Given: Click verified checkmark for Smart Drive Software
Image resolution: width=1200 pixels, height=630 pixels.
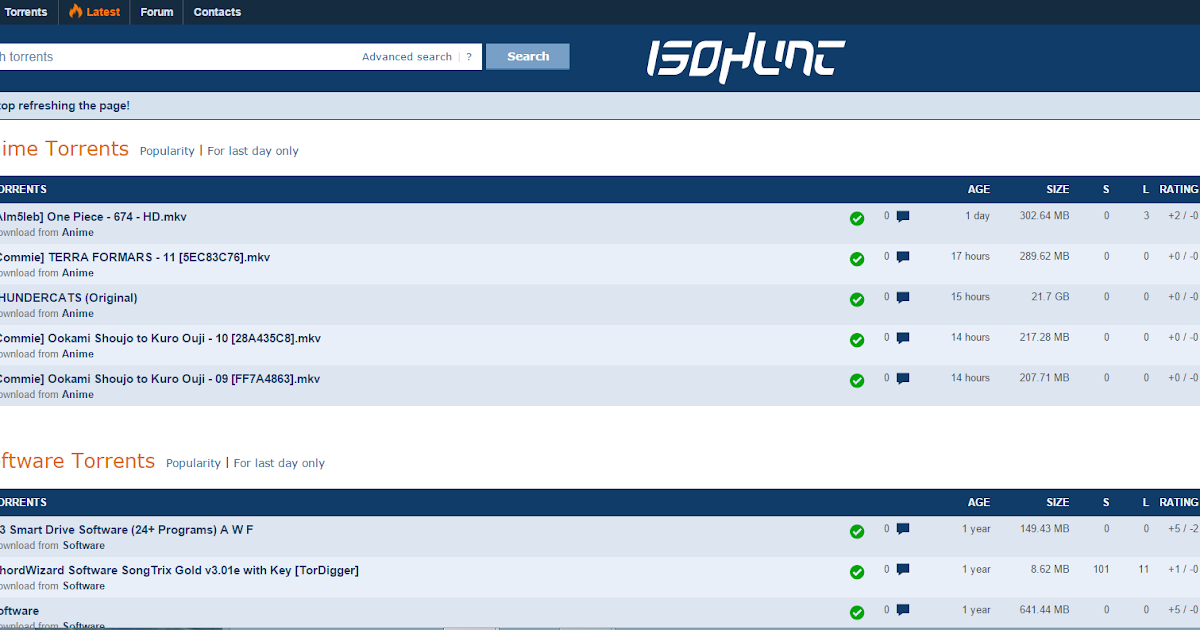Looking at the screenshot, I should (857, 531).
